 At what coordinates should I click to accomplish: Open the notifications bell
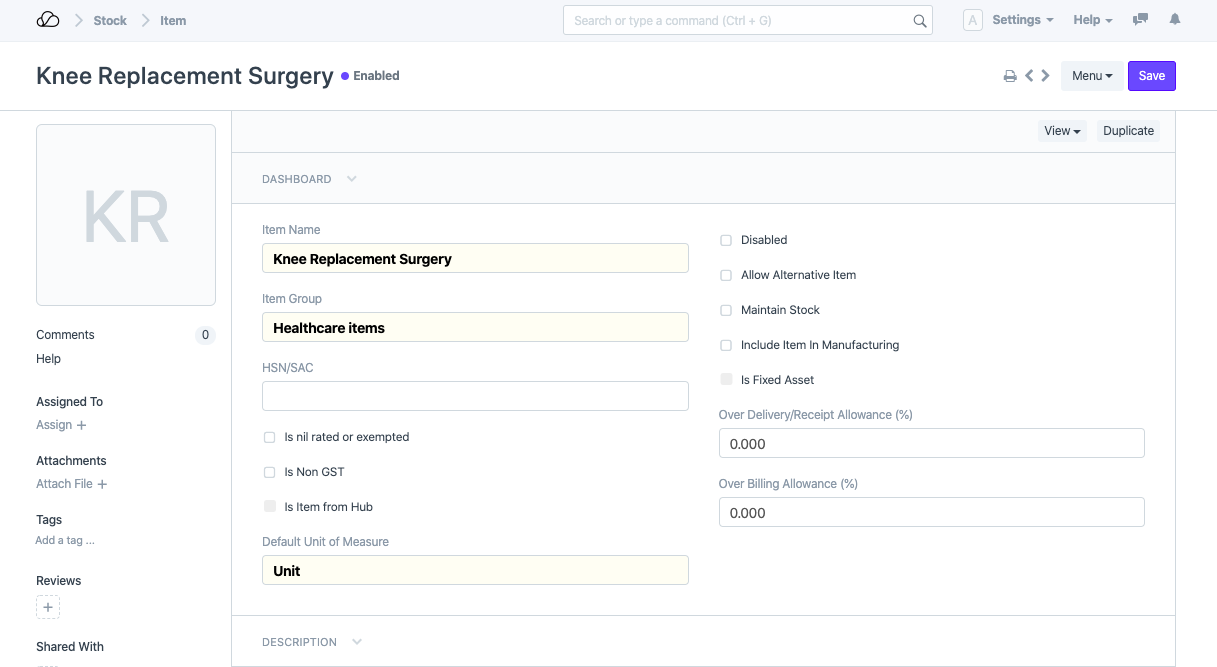(1175, 20)
